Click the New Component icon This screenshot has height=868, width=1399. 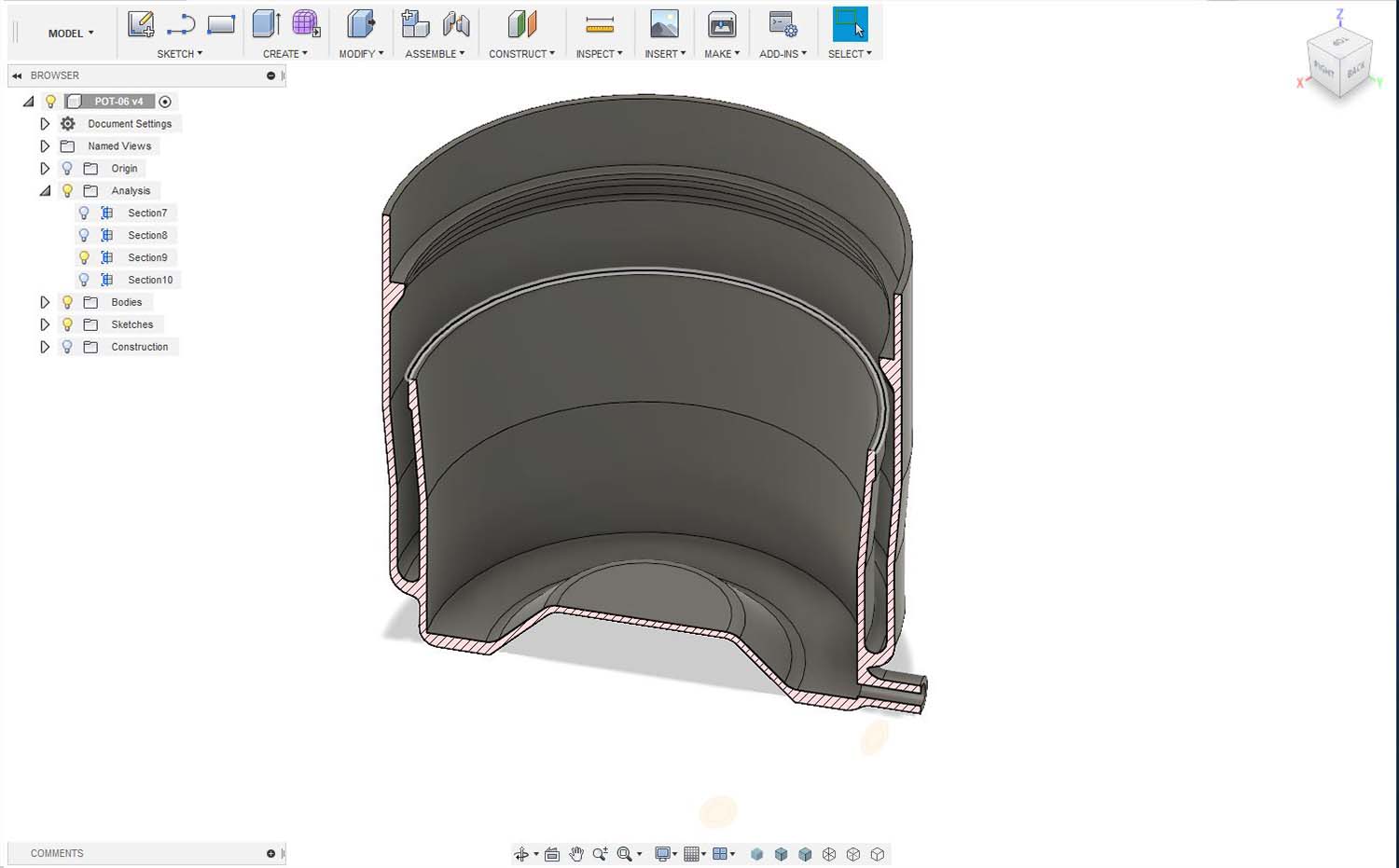click(415, 24)
